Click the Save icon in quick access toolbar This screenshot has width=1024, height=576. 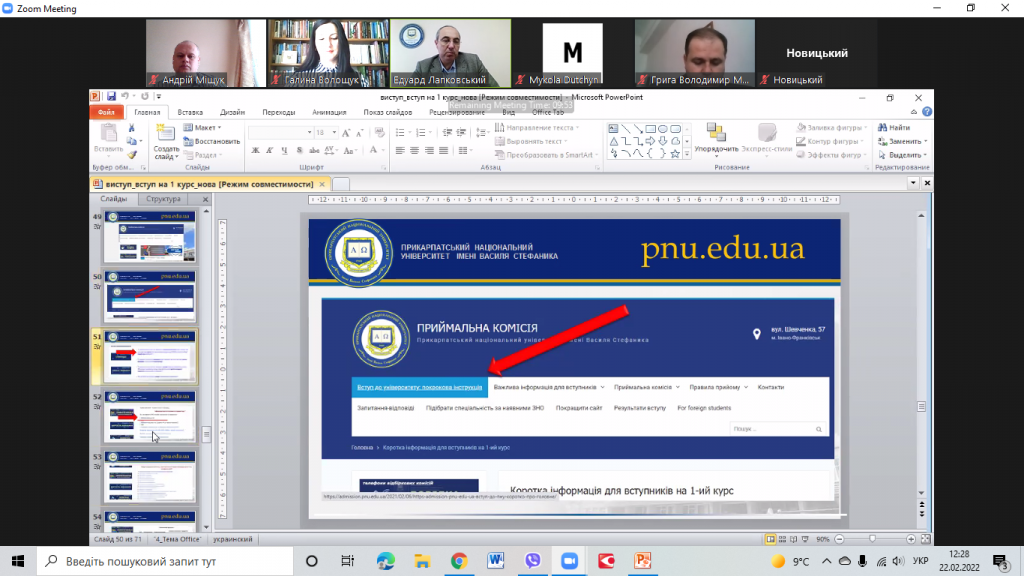(110, 97)
